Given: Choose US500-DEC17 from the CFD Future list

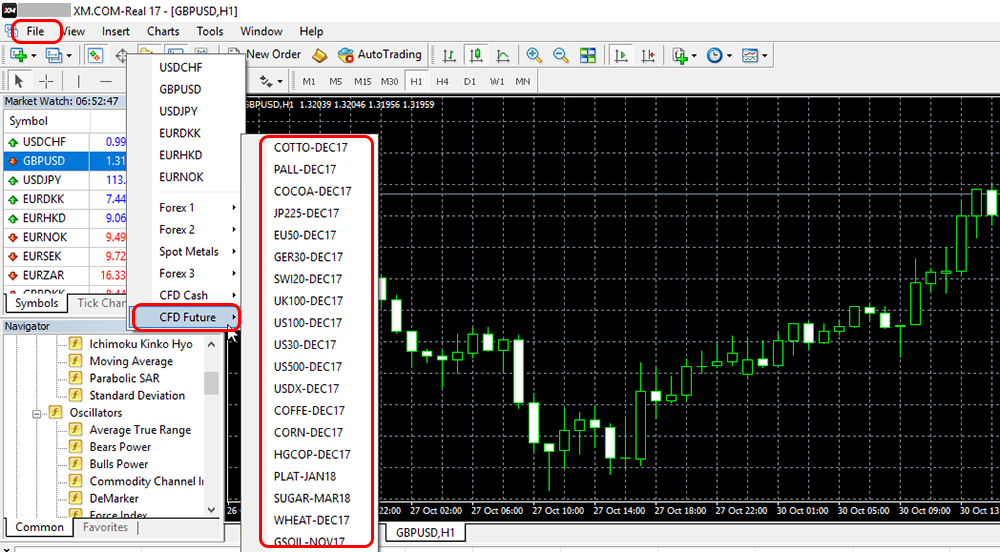Looking at the screenshot, I should pyautogui.click(x=308, y=367).
